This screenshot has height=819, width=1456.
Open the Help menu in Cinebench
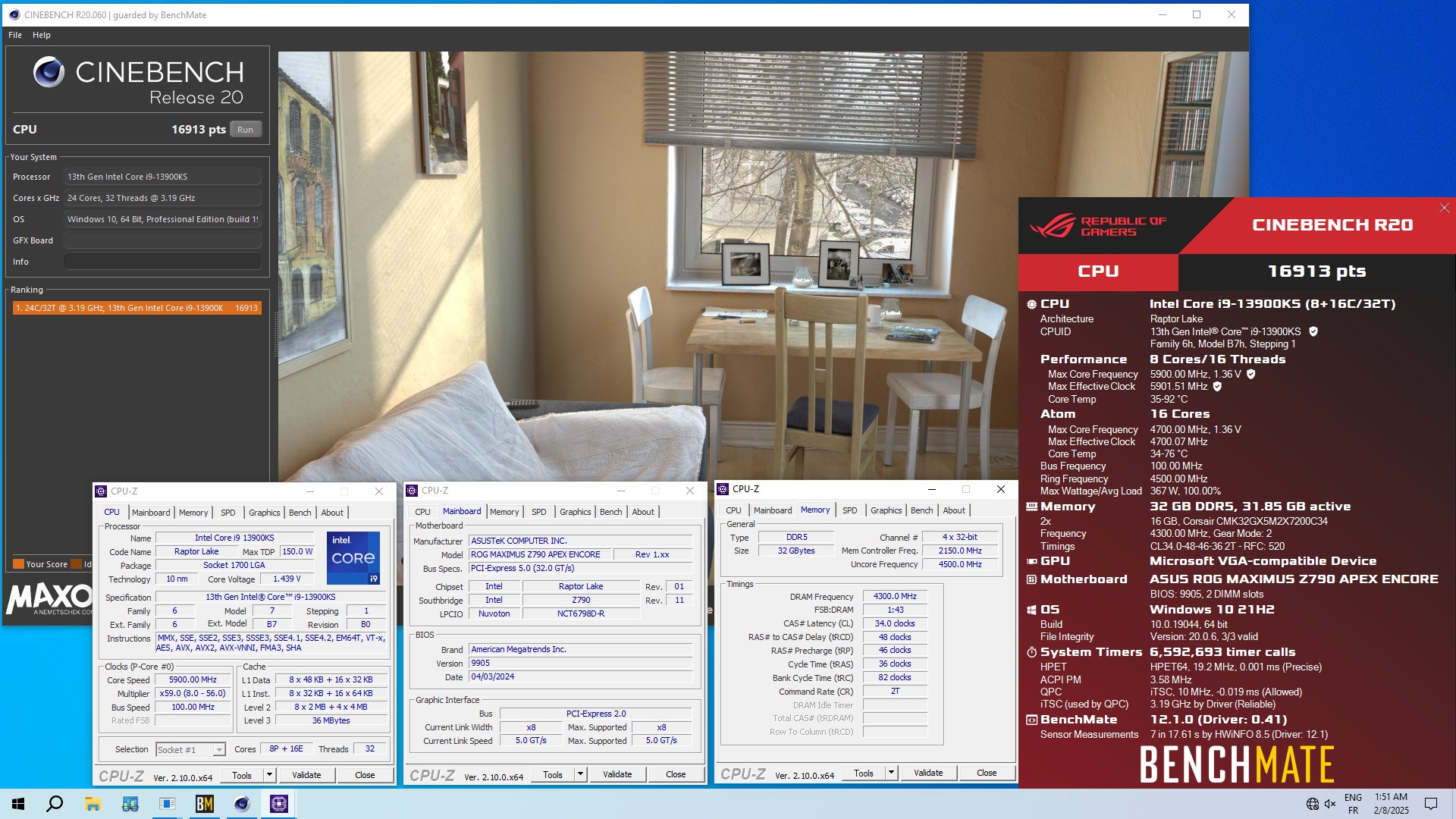(x=42, y=35)
